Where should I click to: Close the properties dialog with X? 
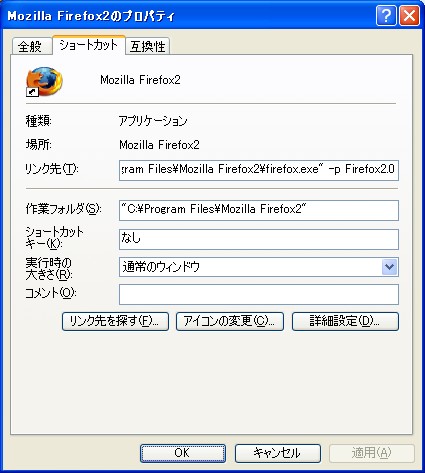click(410, 15)
